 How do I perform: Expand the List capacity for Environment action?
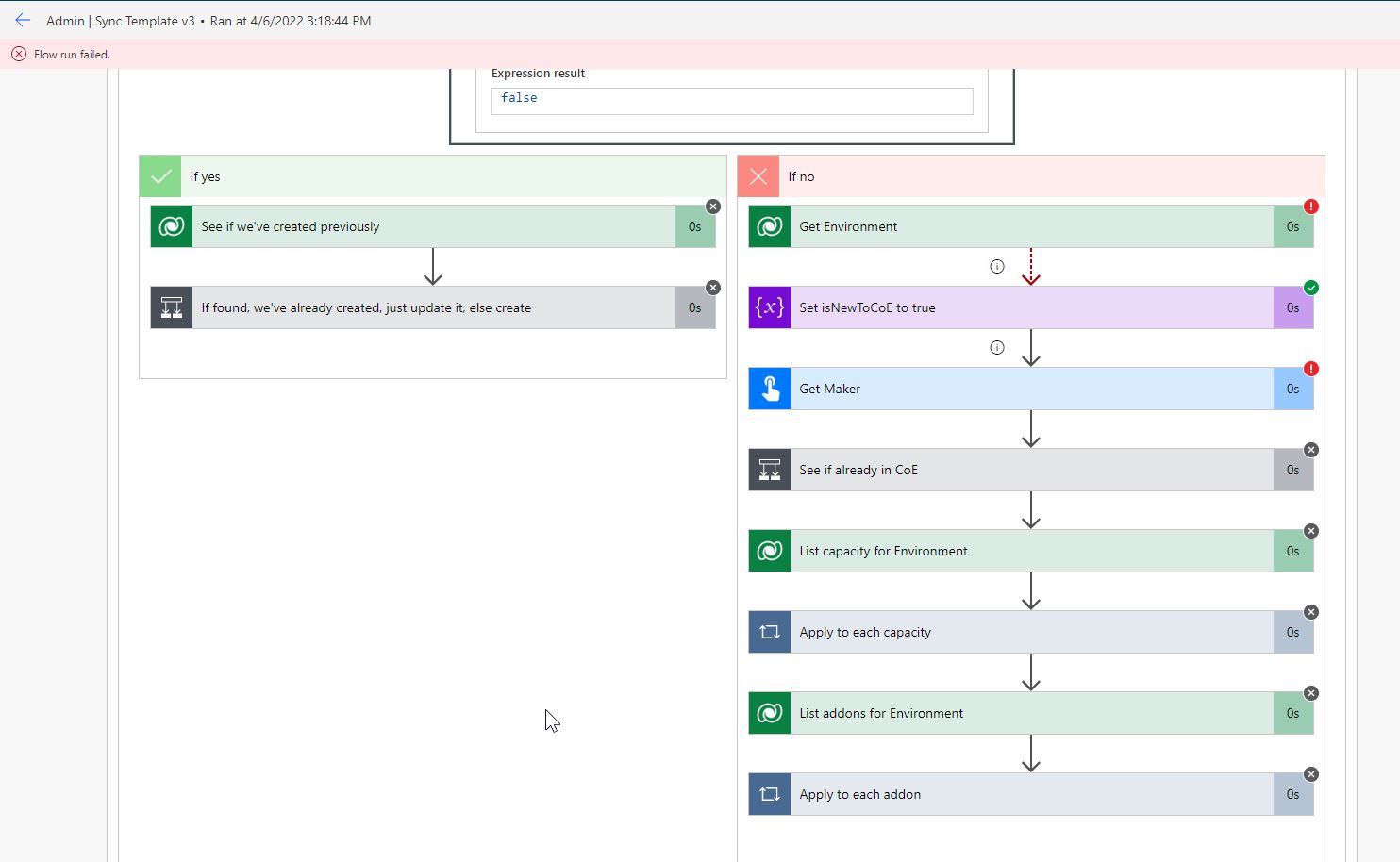coord(1031,551)
